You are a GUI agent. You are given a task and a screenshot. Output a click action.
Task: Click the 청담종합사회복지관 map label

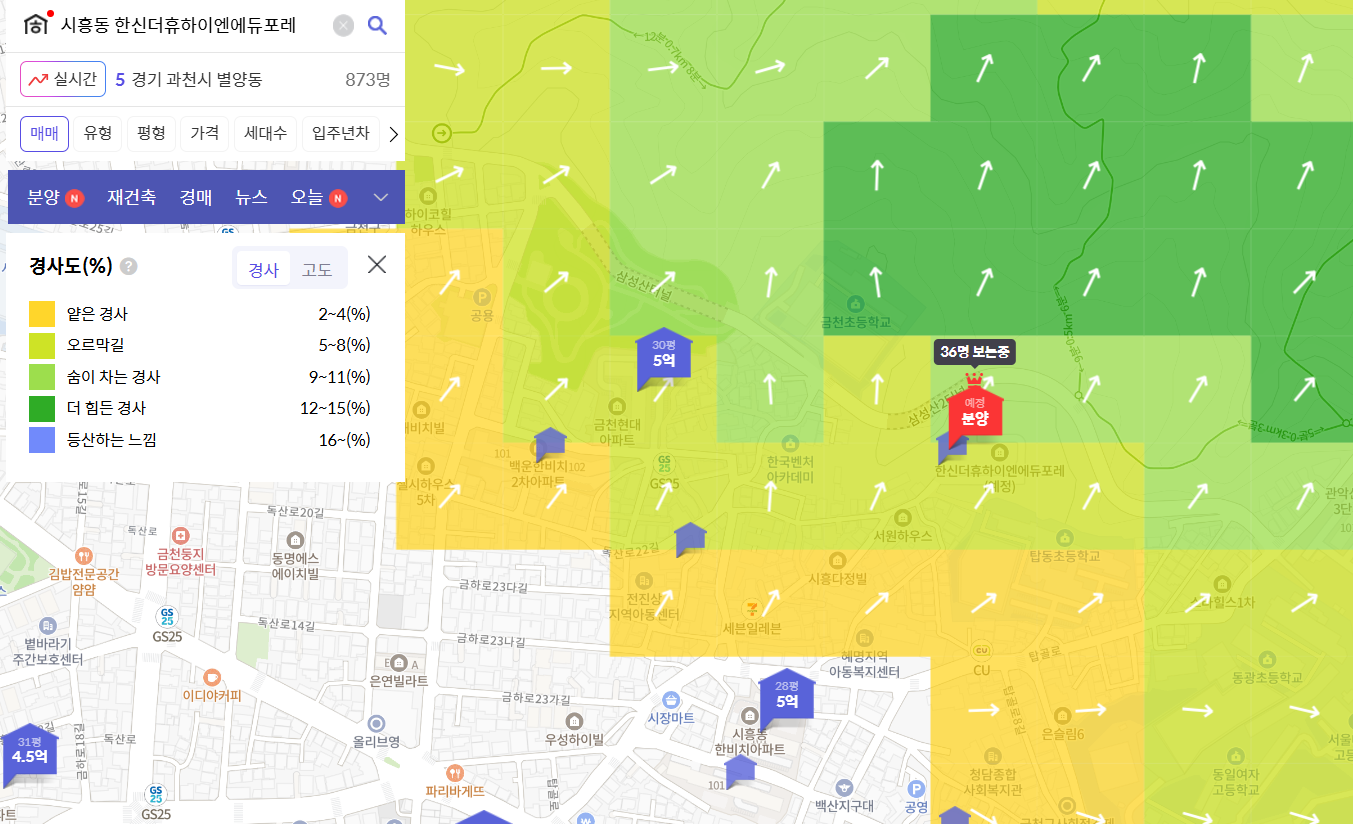click(993, 781)
